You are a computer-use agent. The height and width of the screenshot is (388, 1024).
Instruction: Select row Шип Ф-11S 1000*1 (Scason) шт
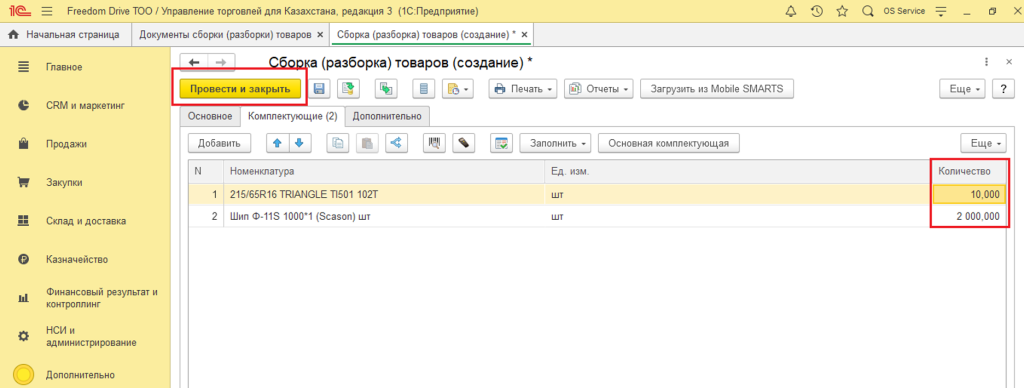tap(597, 216)
